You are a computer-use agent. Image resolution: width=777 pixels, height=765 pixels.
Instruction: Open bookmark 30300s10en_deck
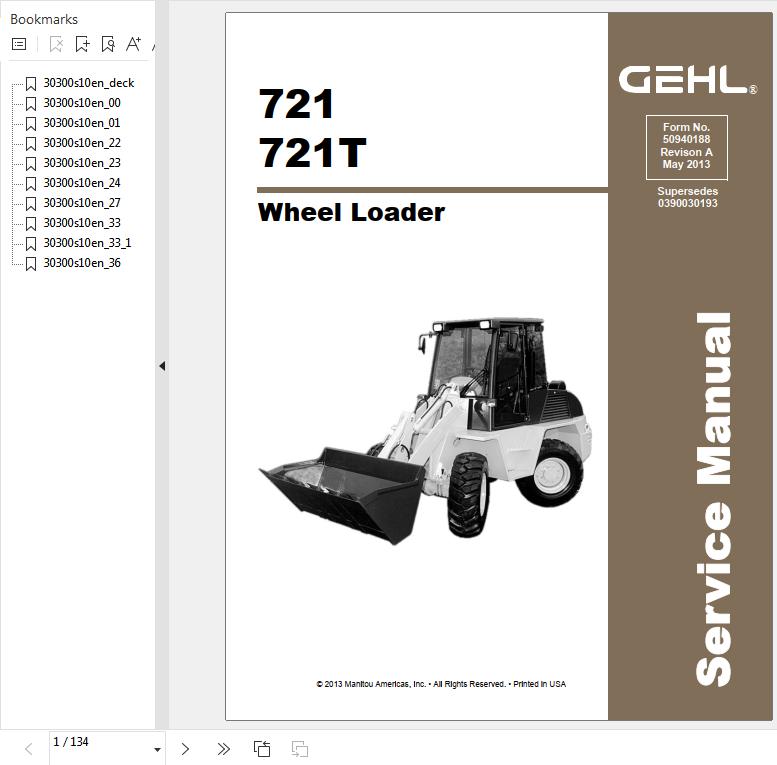[x=89, y=83]
